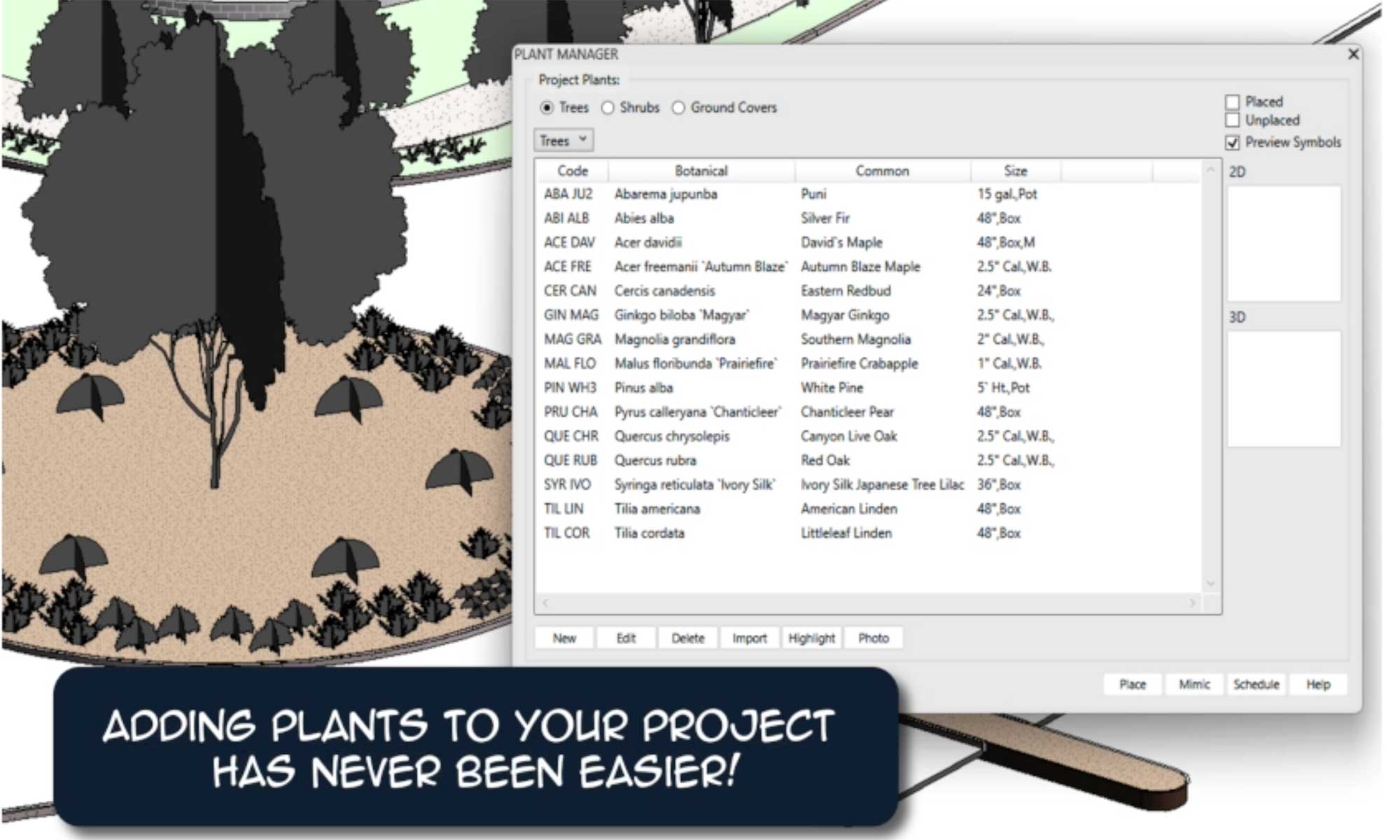Click the 2D preview symbol box
The height and width of the screenshot is (840, 1400).
coord(1284,243)
